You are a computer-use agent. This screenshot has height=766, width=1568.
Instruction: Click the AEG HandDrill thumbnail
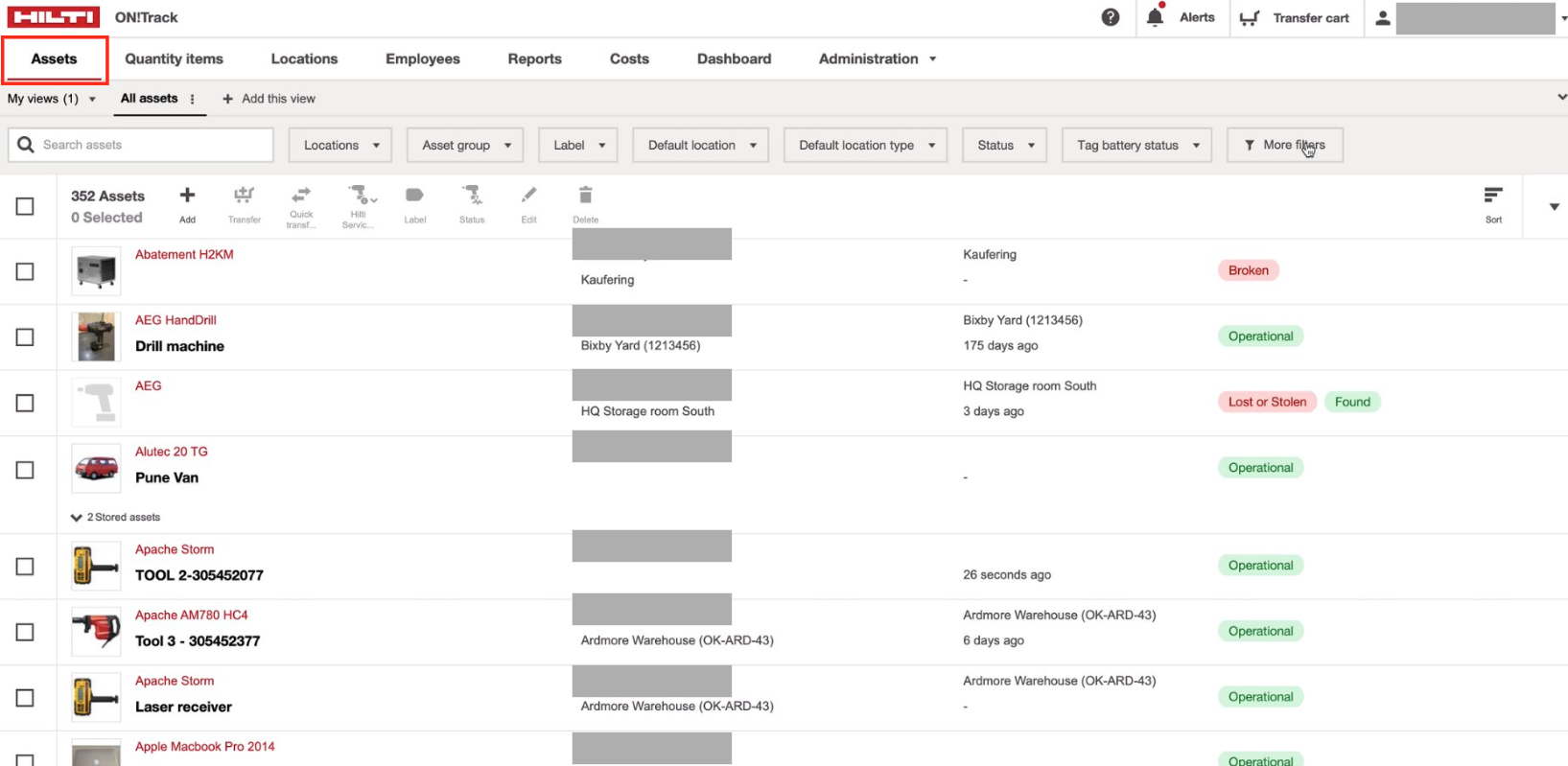[x=96, y=337]
